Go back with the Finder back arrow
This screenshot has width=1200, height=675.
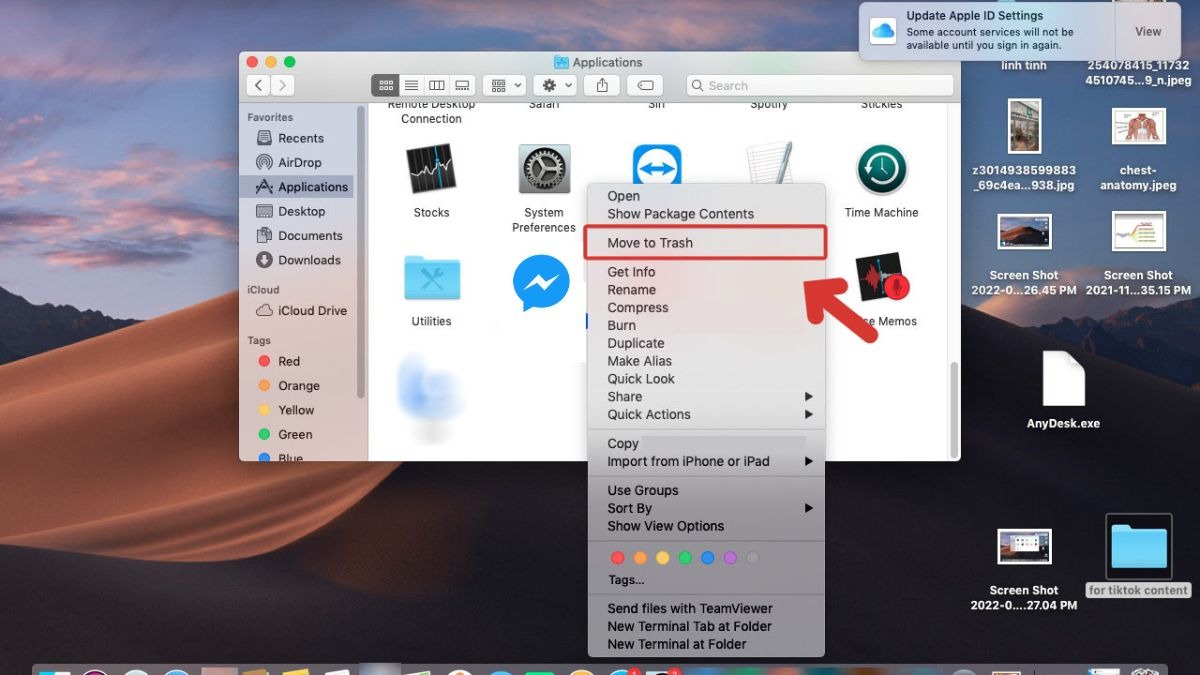pyautogui.click(x=259, y=86)
